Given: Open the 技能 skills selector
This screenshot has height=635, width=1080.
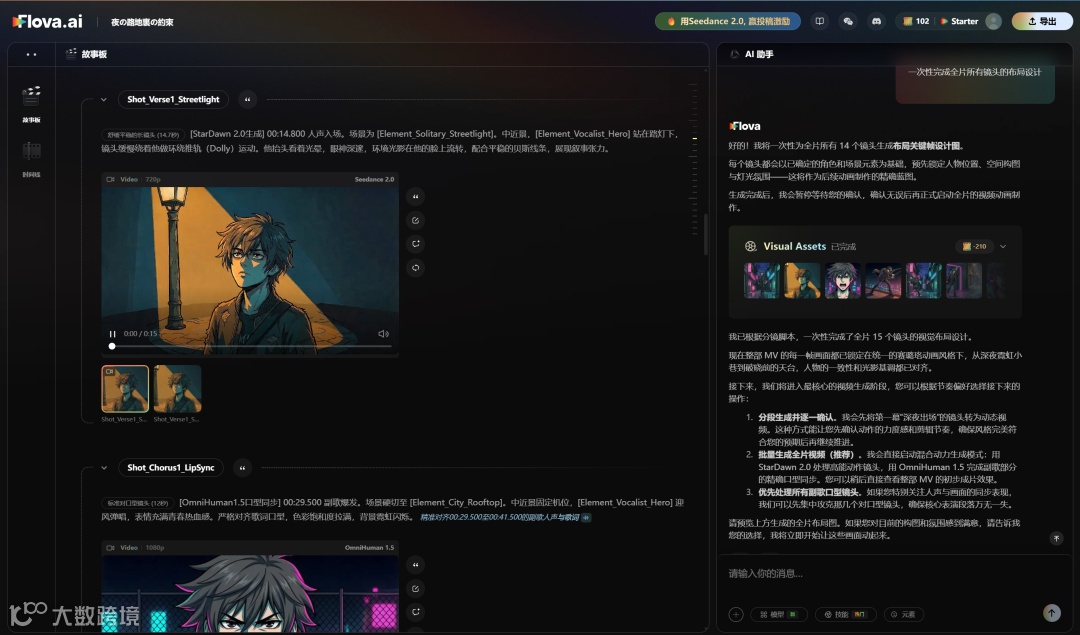Looking at the screenshot, I should (844, 614).
